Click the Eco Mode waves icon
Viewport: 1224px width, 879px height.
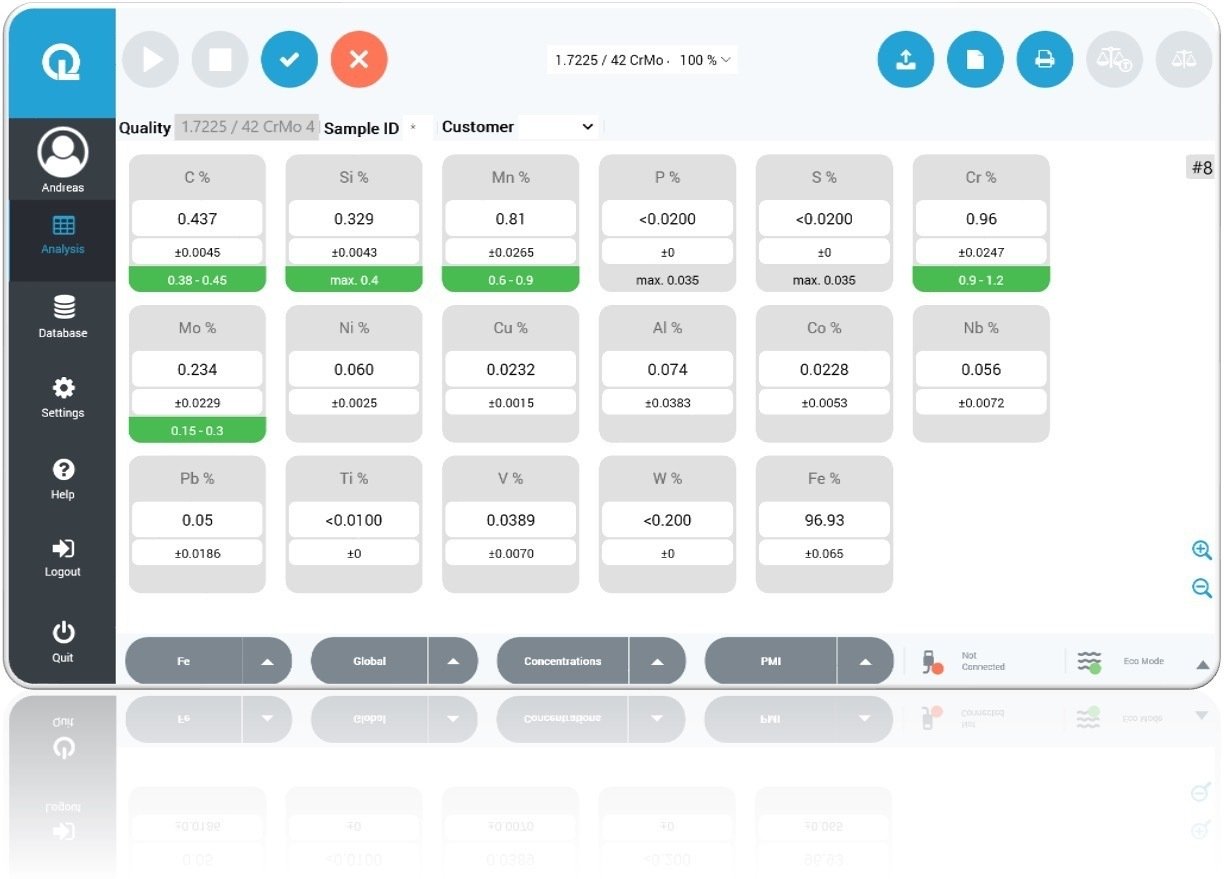pyautogui.click(x=1090, y=661)
